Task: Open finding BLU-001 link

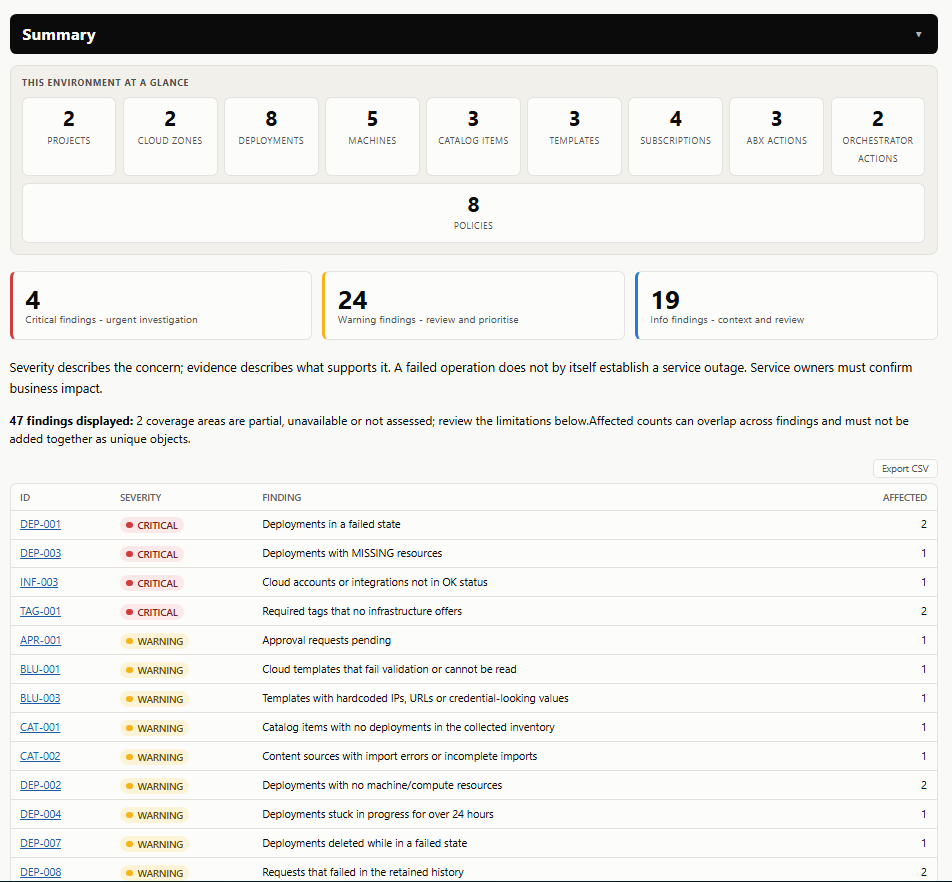Action: [x=40, y=669]
